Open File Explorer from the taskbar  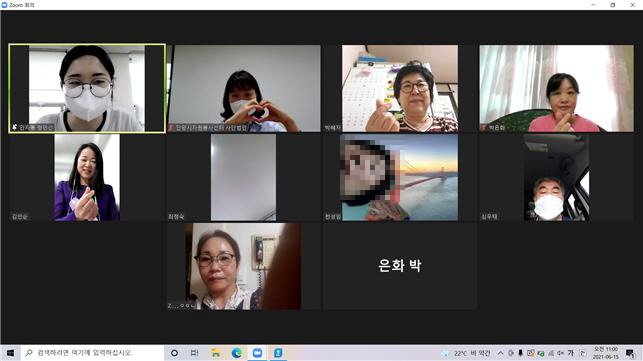[x=215, y=353]
